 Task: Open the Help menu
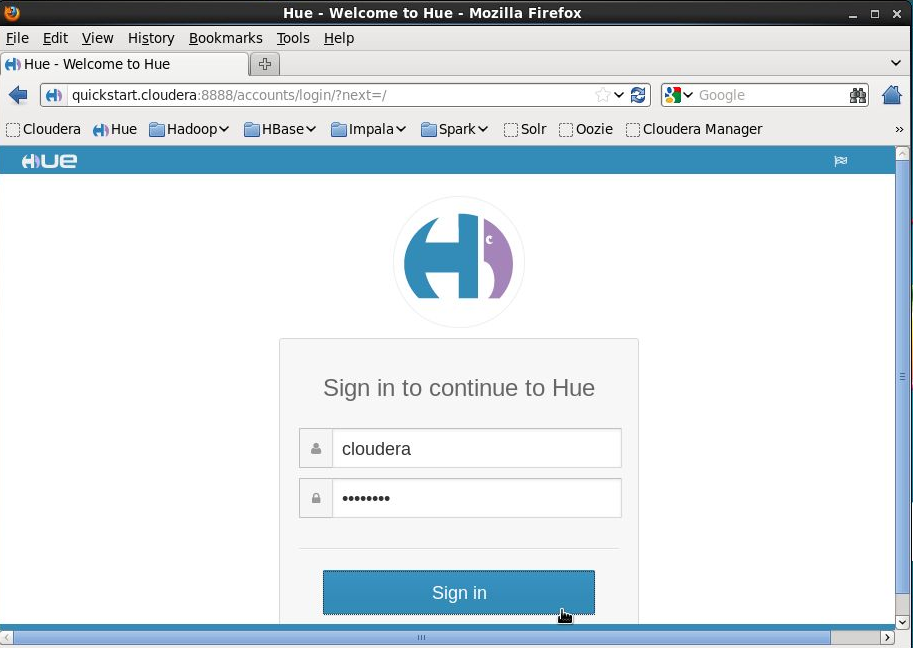[339, 38]
